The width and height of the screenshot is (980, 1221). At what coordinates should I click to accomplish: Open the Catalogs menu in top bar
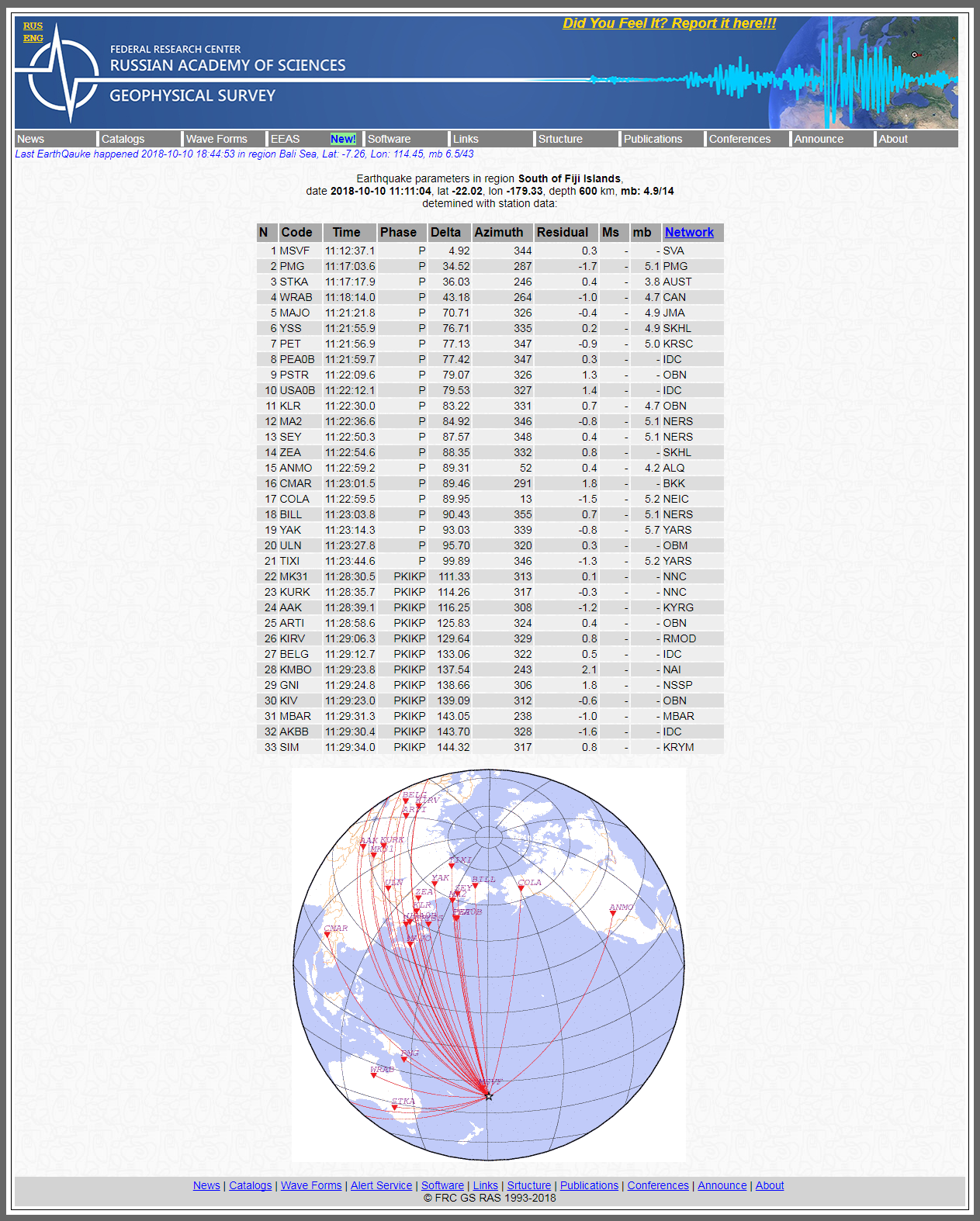(x=123, y=139)
